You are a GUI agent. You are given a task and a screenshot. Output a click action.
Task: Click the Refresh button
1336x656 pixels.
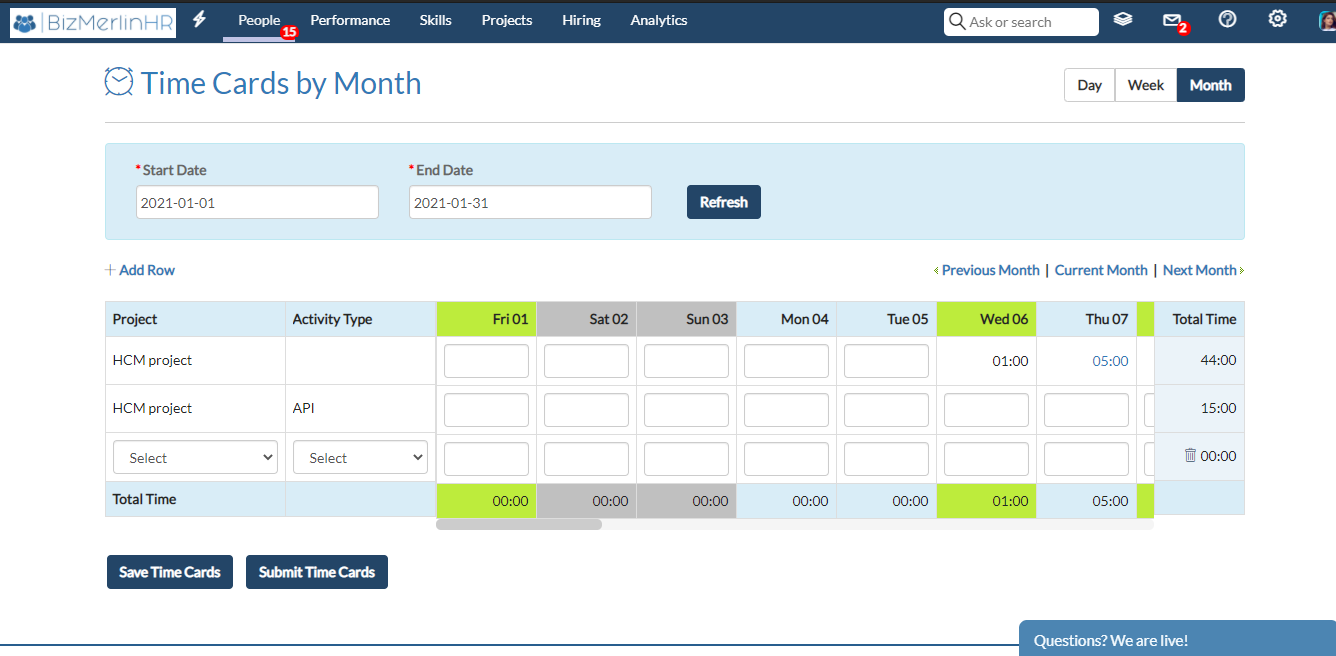tap(723, 201)
